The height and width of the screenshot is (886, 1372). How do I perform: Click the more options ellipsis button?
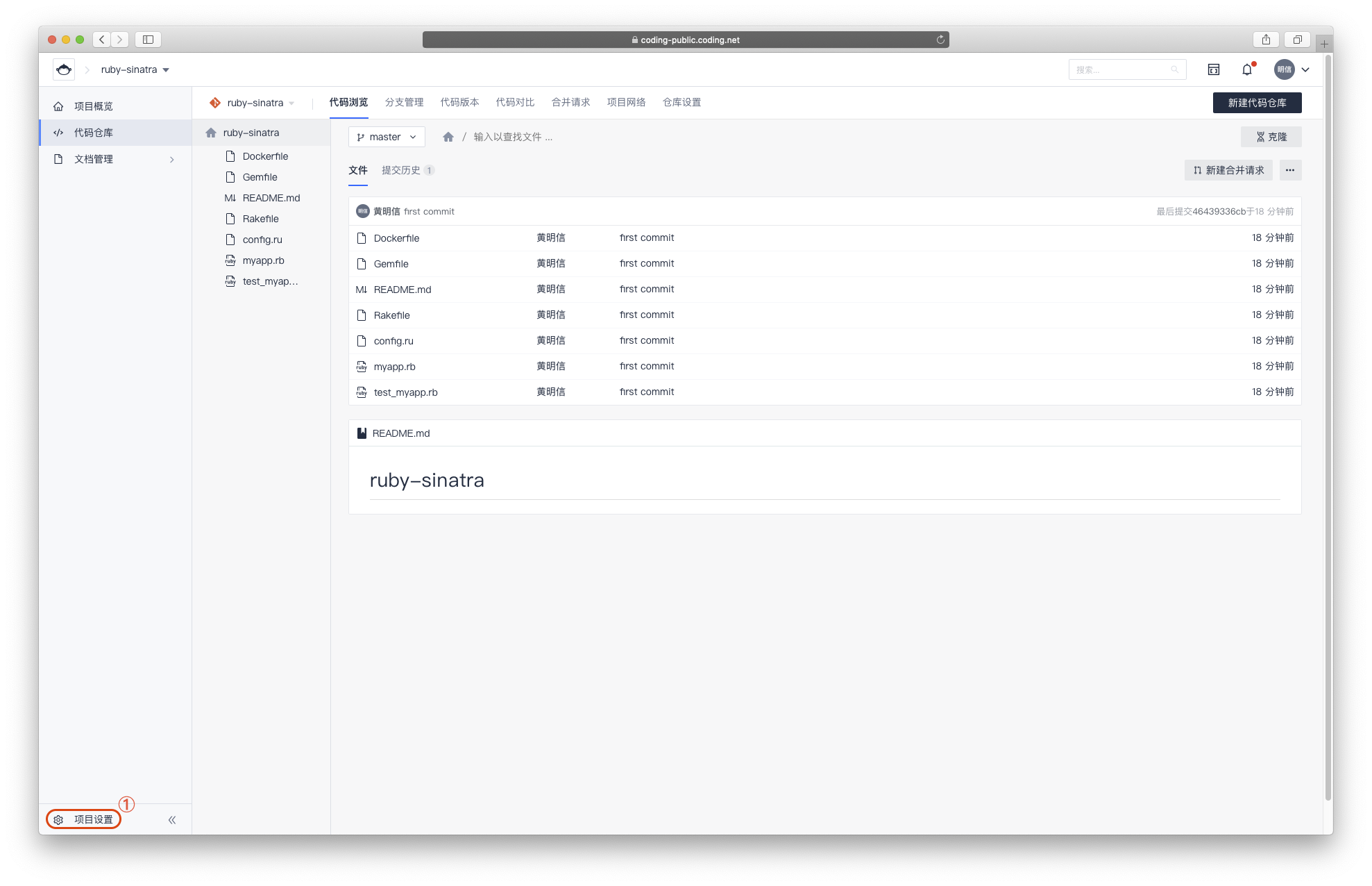tap(1290, 170)
